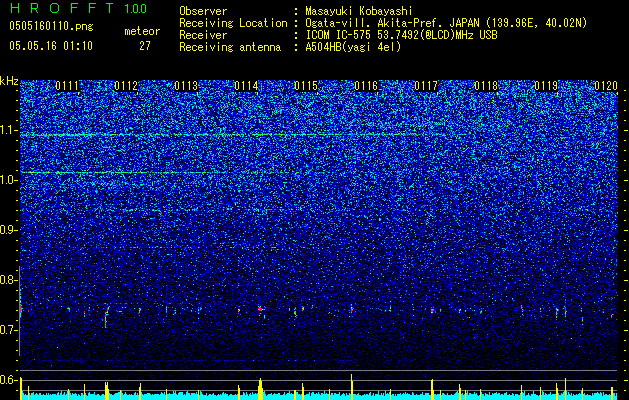Click the Observer field label
Screen dimensions: 629x400
point(203,11)
